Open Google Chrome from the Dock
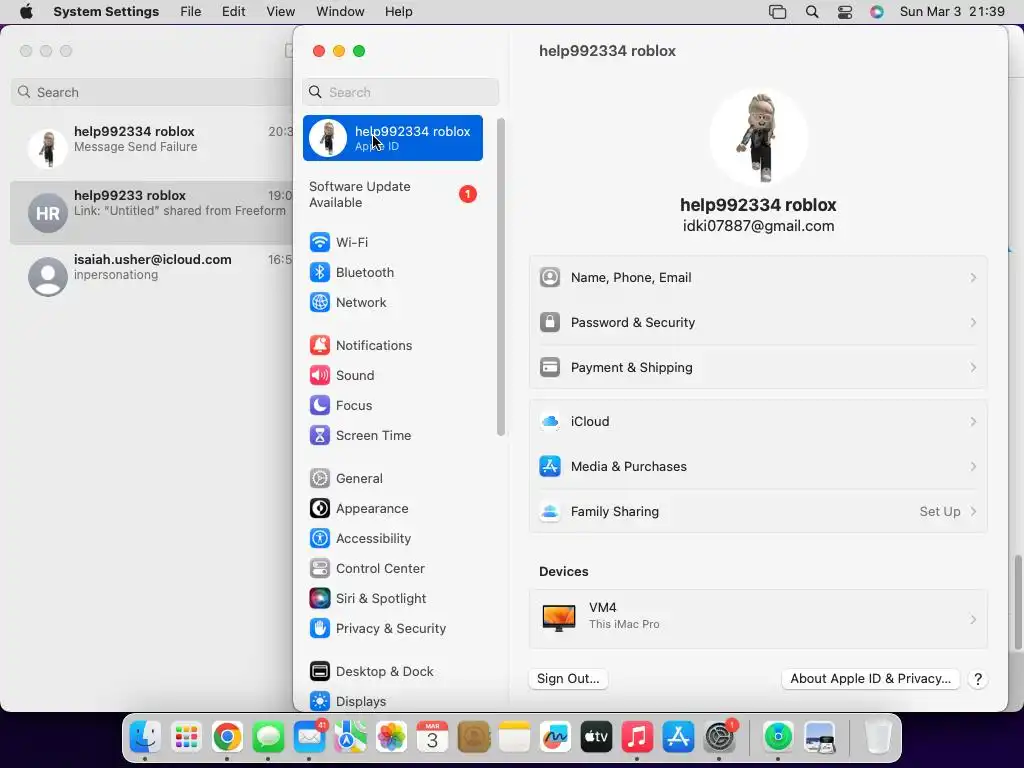 tap(227, 737)
